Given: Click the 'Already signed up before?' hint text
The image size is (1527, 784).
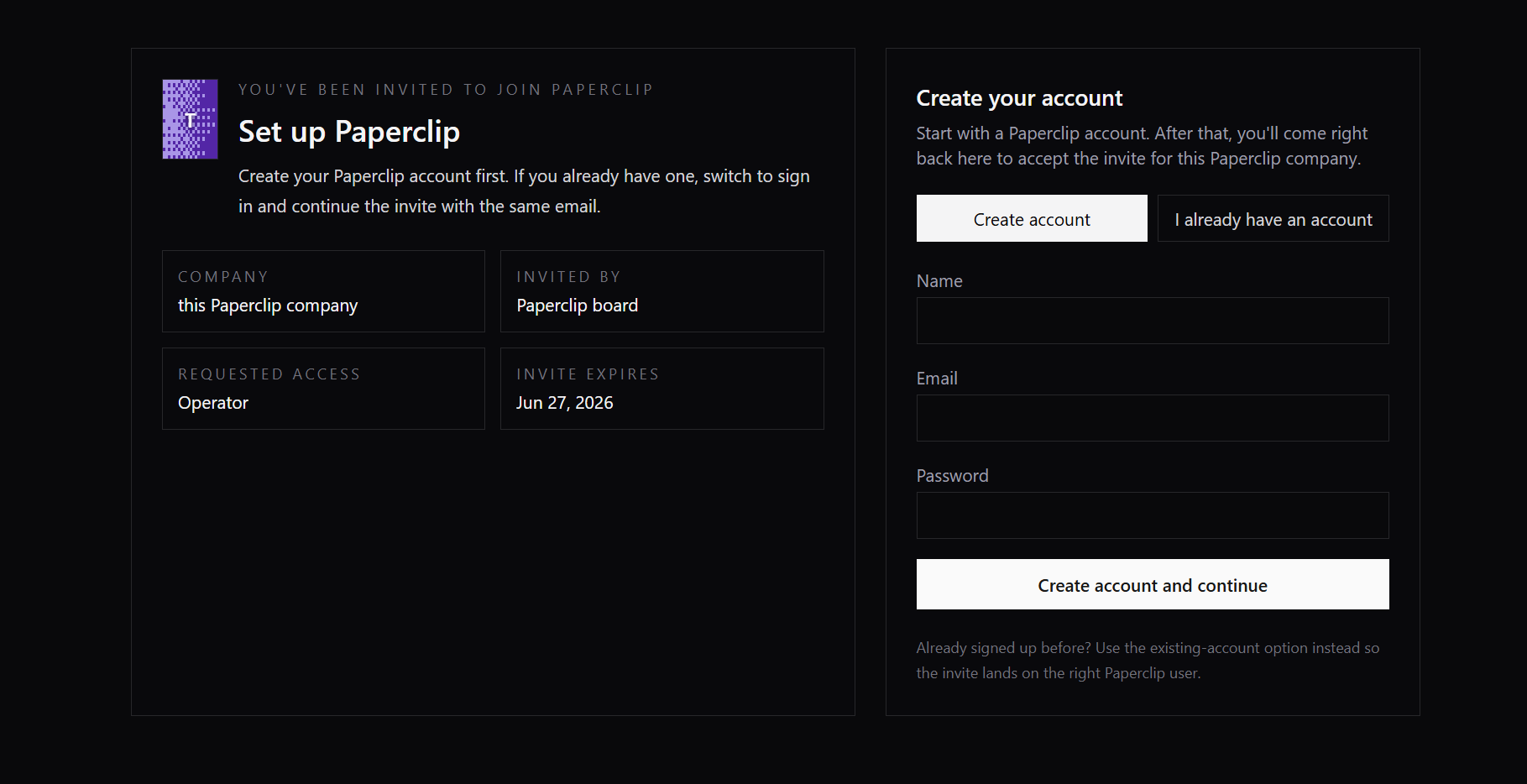Looking at the screenshot, I should click(1148, 661).
